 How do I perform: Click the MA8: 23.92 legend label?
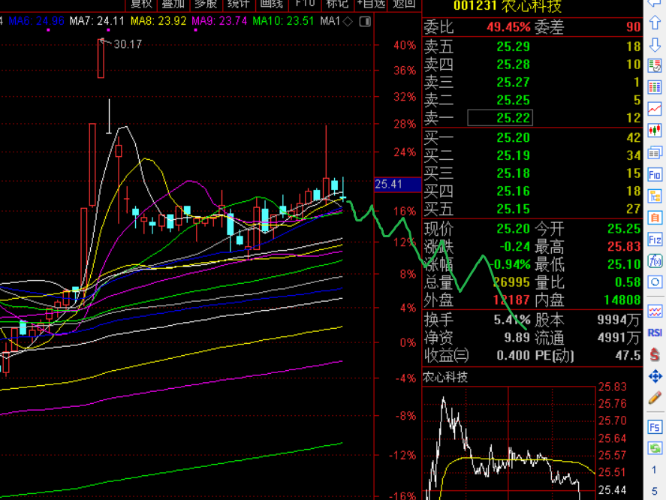(158, 21)
